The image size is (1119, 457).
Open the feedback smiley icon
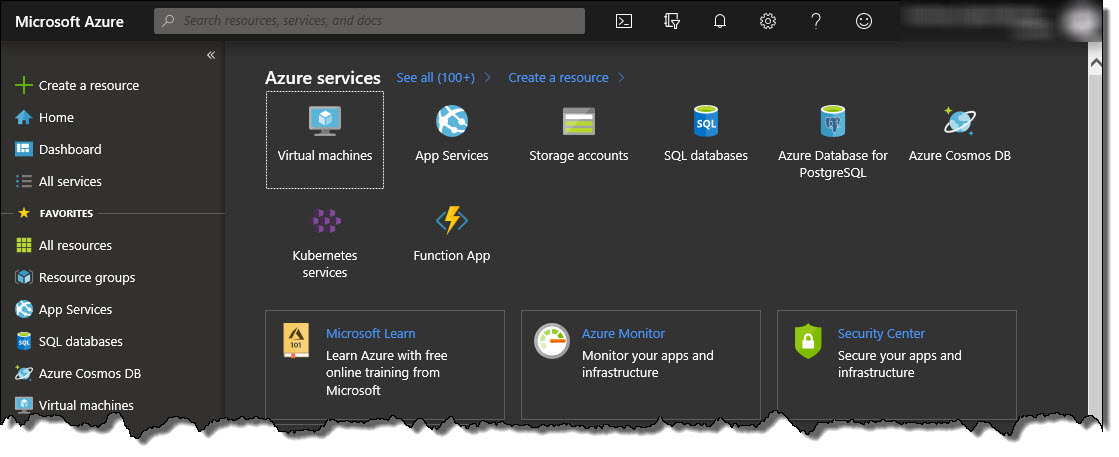pos(864,21)
